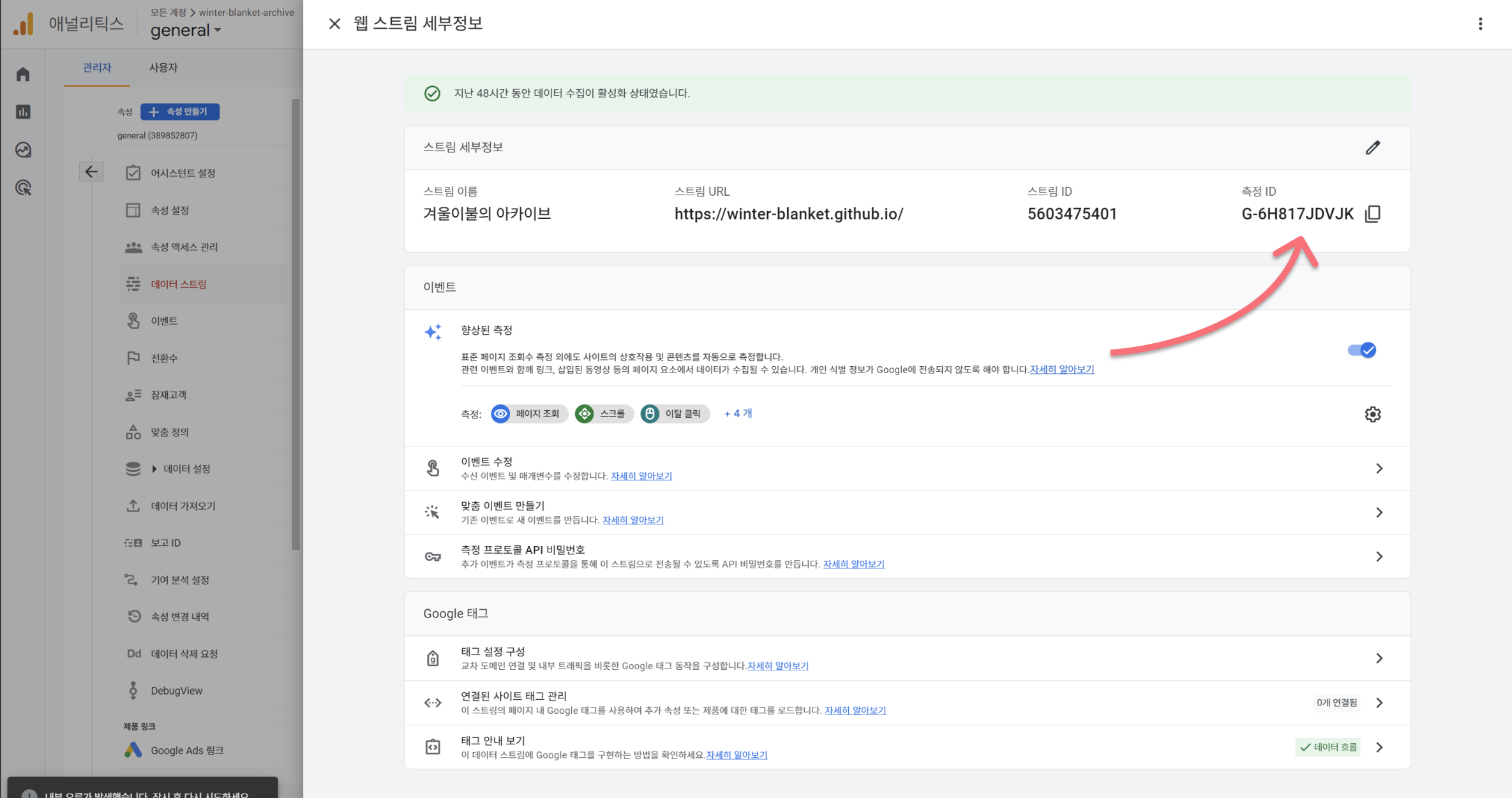Click the 속성 만들기 button
The image size is (1512, 798).
(x=180, y=112)
